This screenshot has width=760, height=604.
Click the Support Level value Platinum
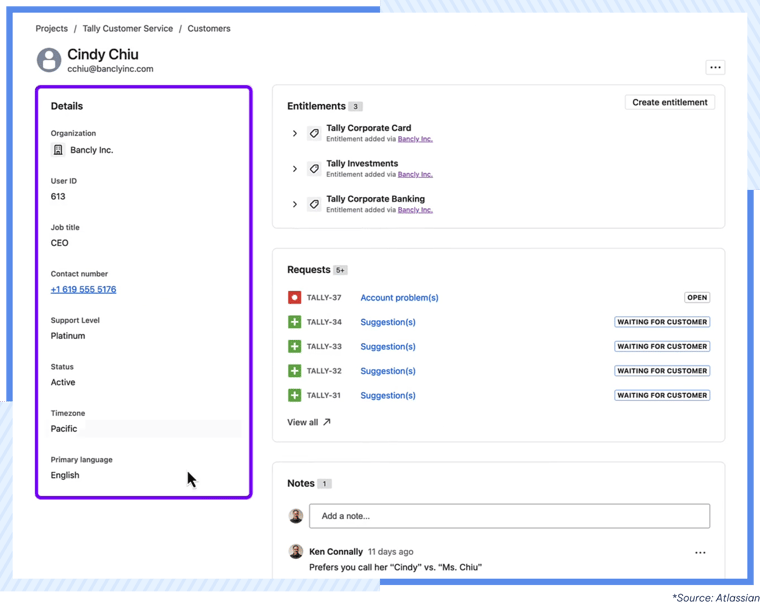coord(68,336)
